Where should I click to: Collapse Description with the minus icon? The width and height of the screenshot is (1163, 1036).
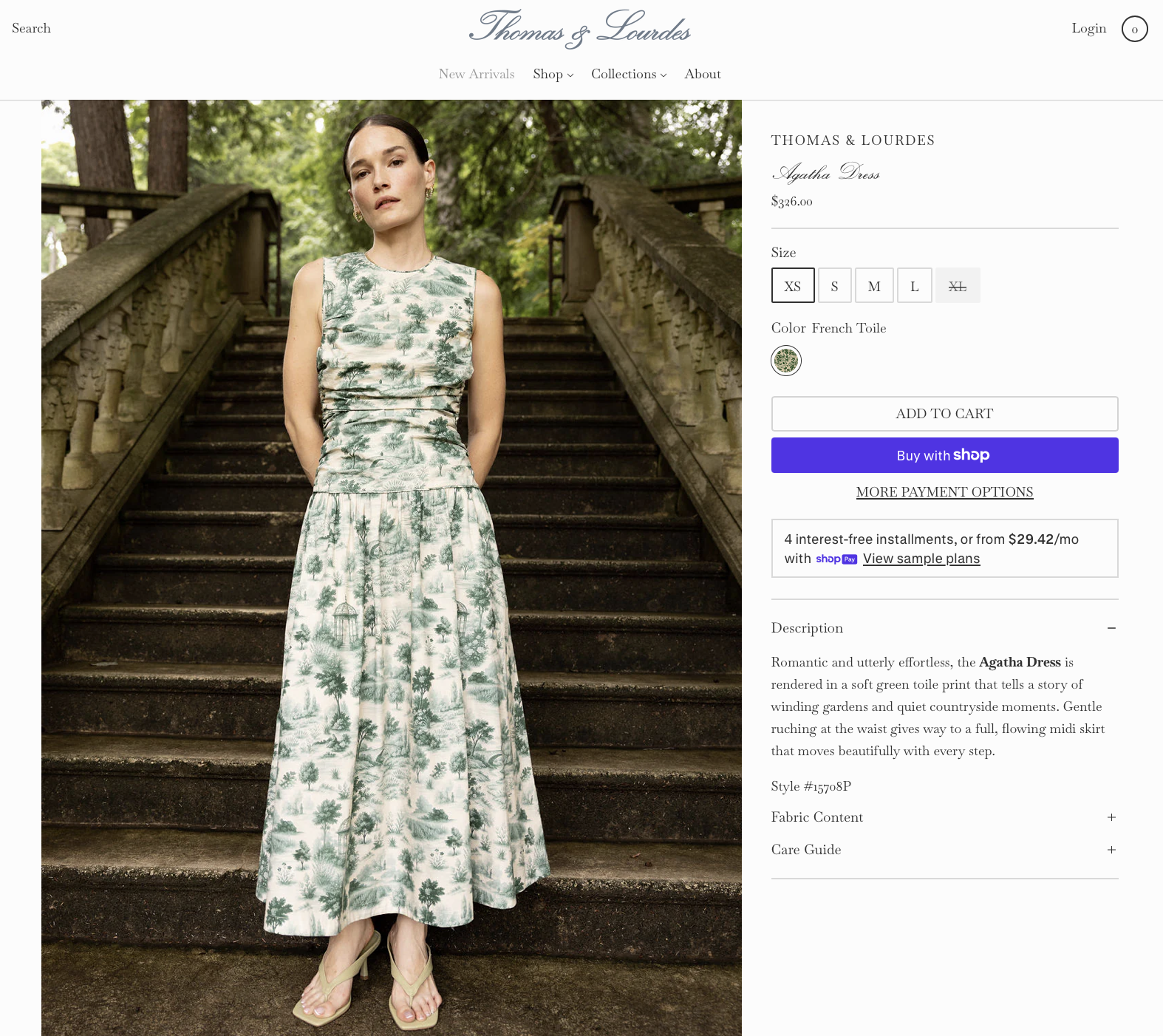coord(1111,628)
